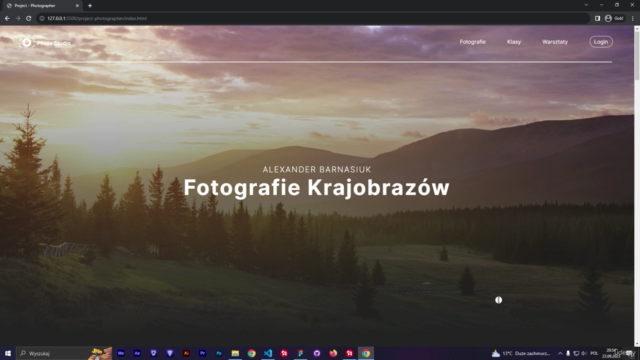Screen dimensions: 640x360
Task: Click the Fotografie Krajobrazów heading
Action: 316,188
